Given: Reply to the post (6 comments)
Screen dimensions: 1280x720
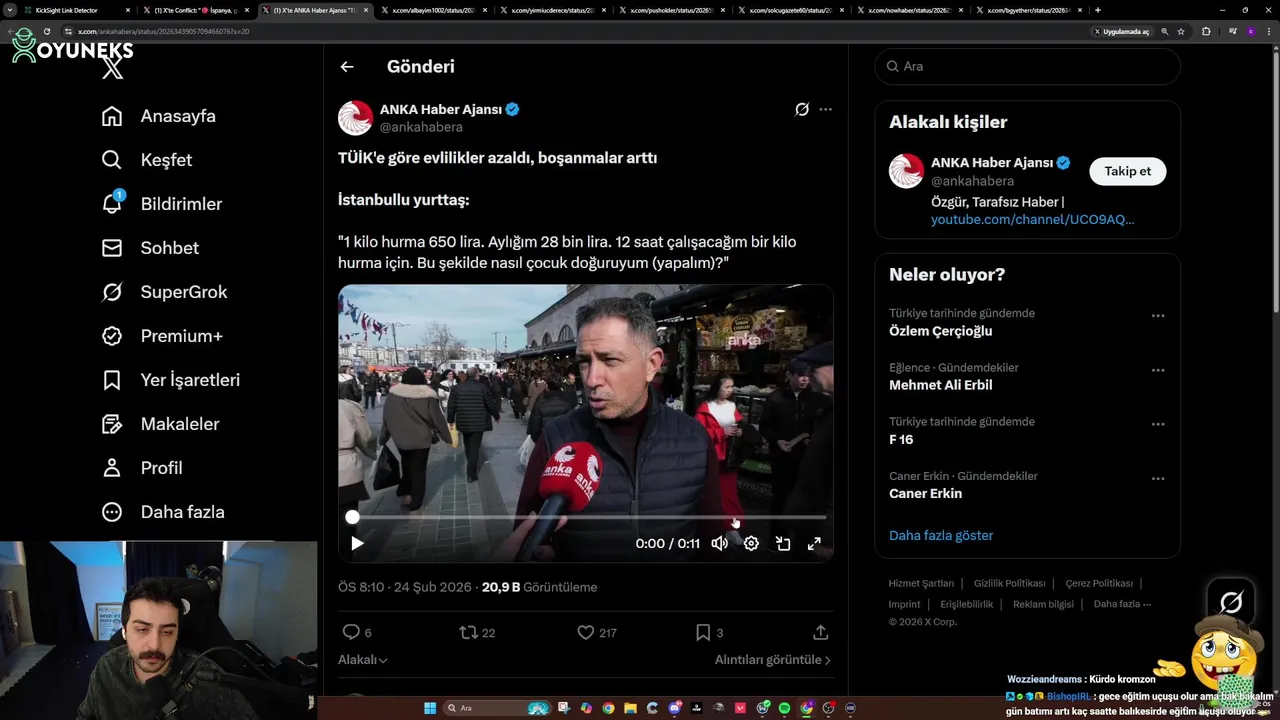Looking at the screenshot, I should tap(357, 632).
